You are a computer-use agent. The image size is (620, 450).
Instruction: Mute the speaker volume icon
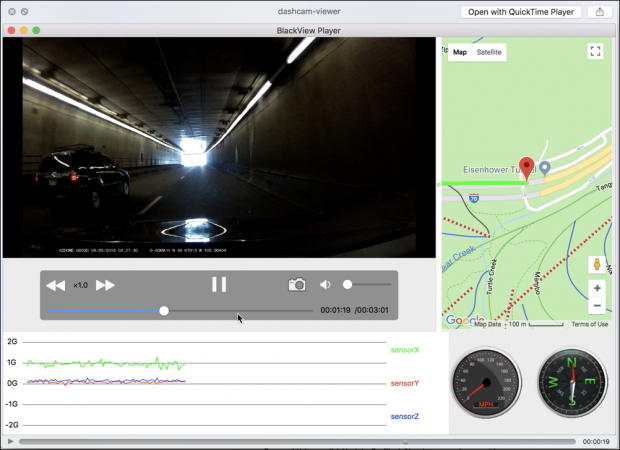[x=325, y=285]
